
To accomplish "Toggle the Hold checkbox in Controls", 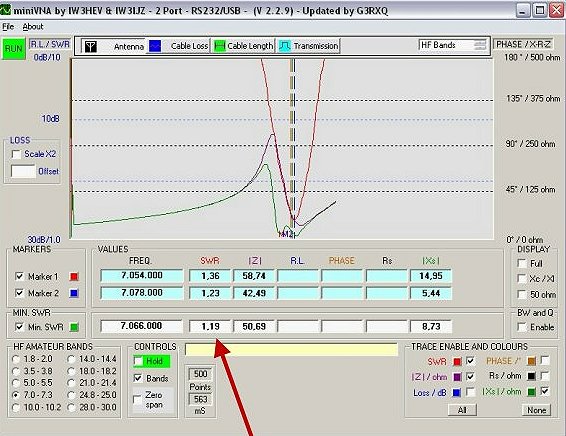I will pos(138,361).
